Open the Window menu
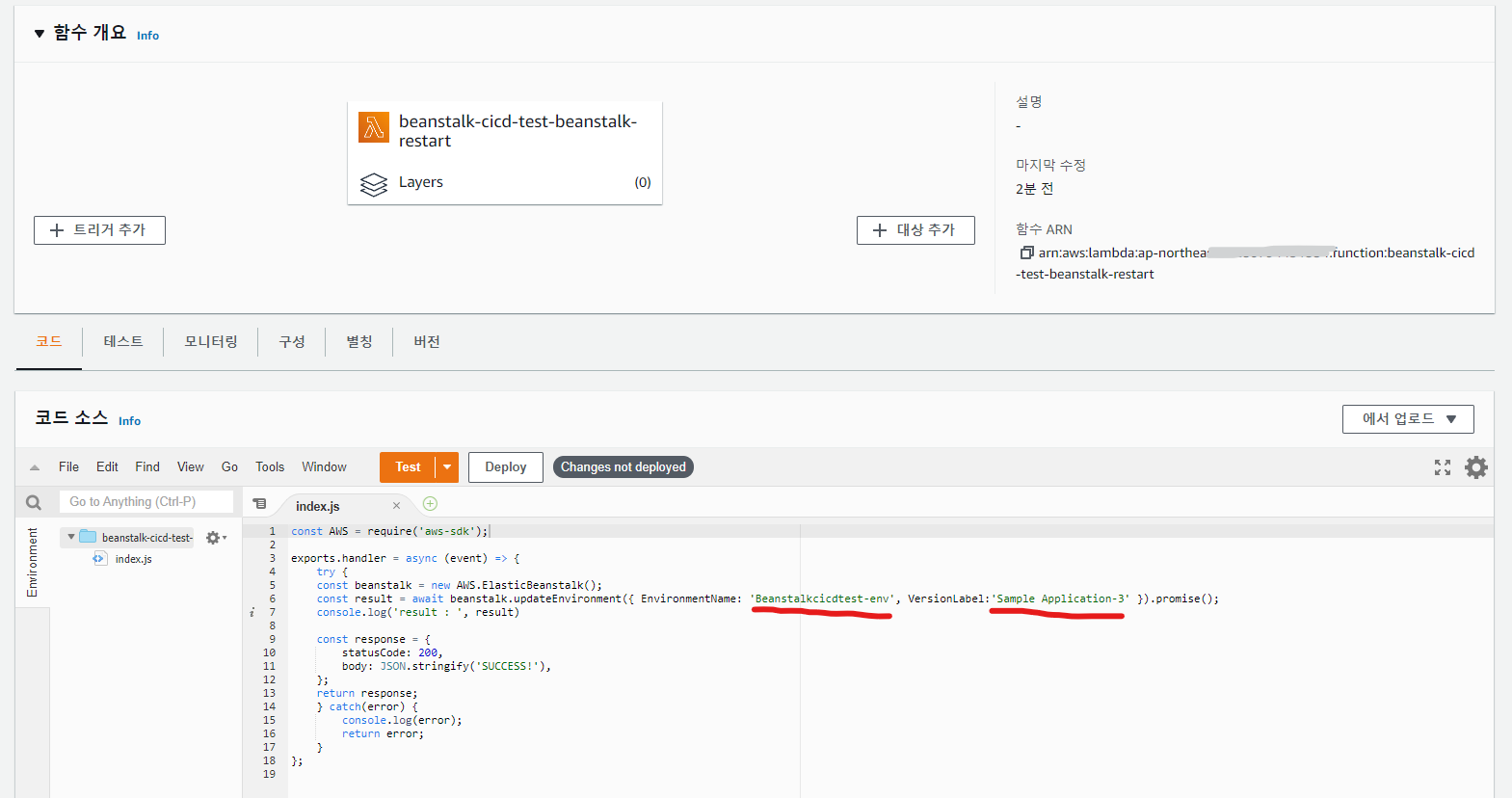Screen dimensions: 1512x798 (x=324, y=467)
